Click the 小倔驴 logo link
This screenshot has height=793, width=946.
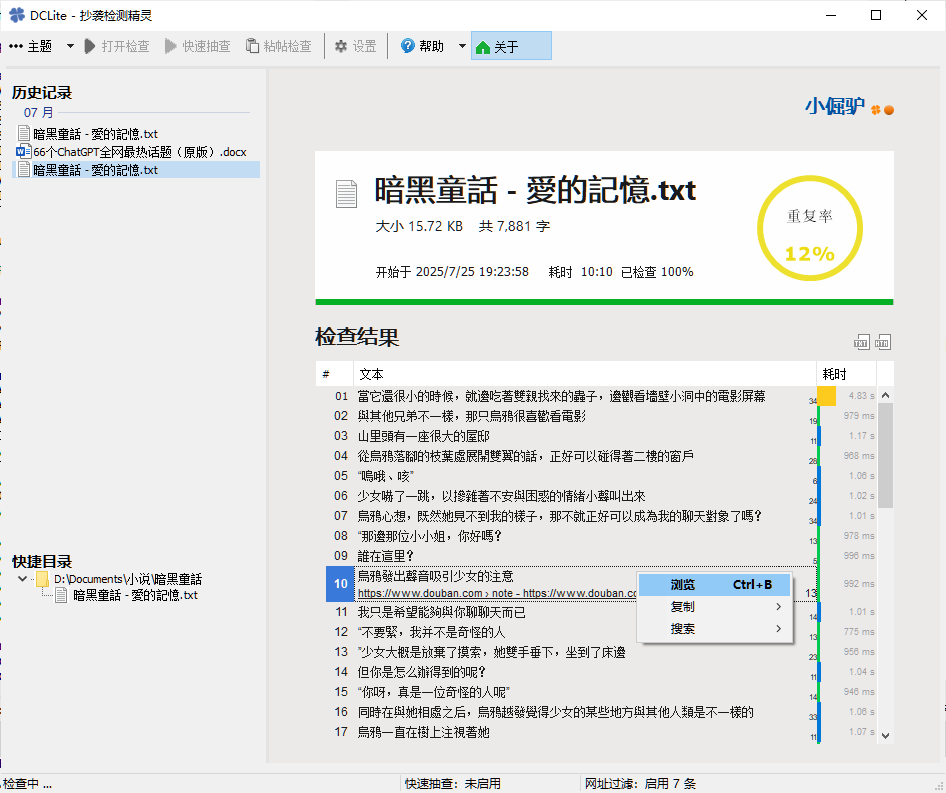pyautogui.click(x=835, y=107)
